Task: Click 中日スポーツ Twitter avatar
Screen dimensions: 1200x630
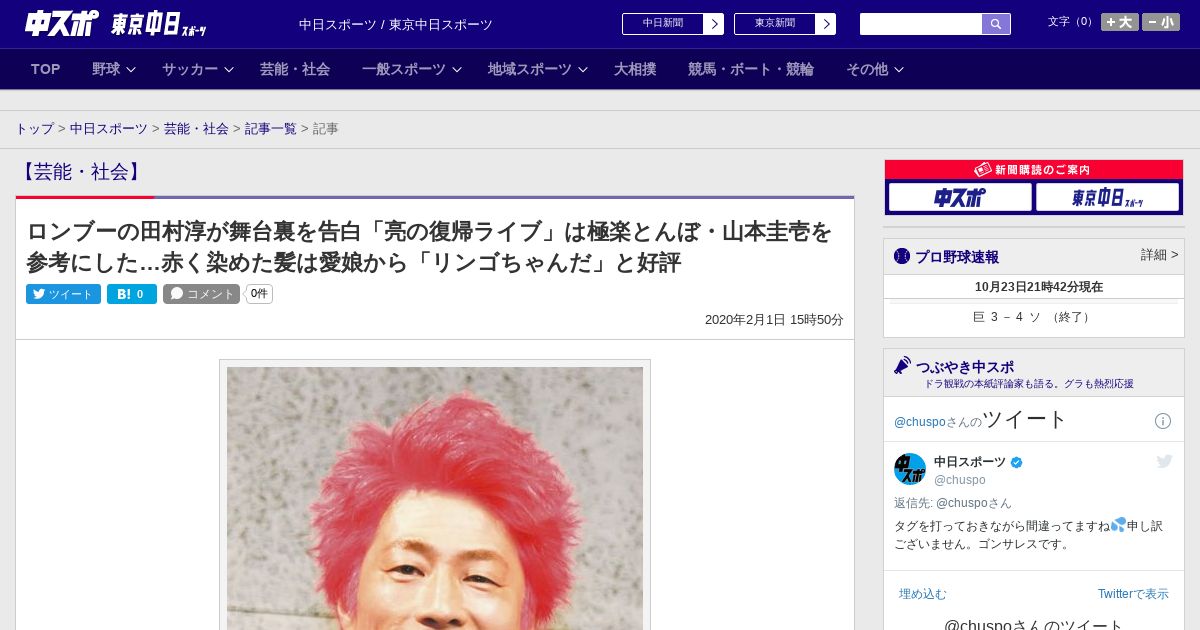Action: [x=910, y=469]
